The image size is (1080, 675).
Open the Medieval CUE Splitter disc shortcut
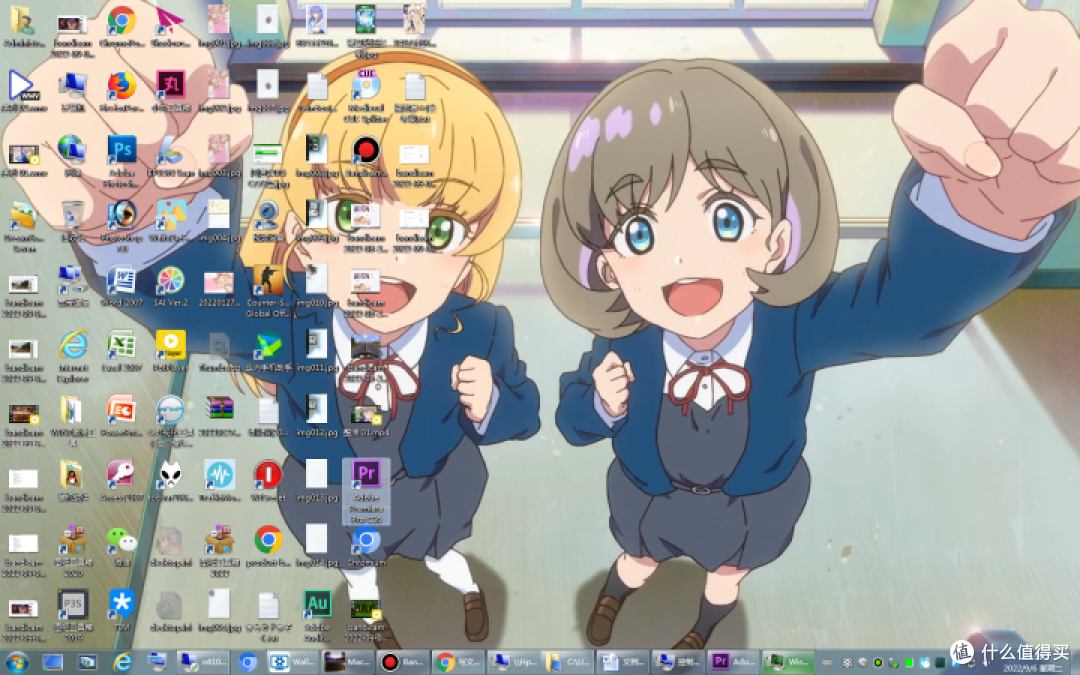click(366, 96)
